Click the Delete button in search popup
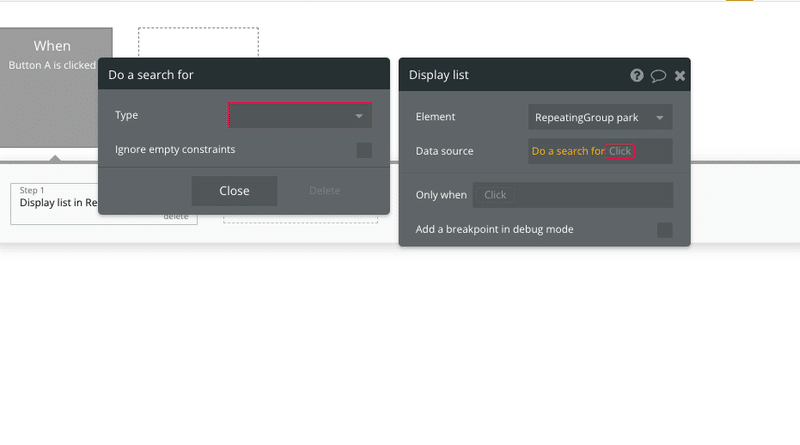 coord(324,191)
